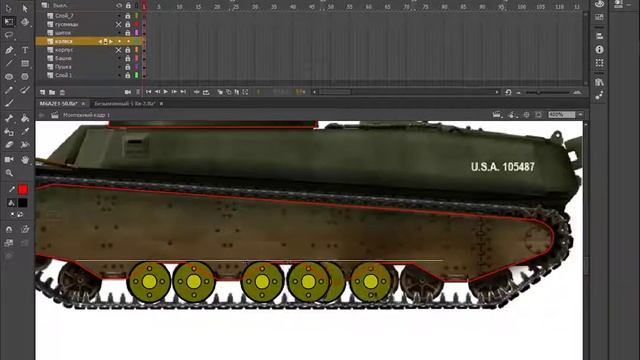This screenshot has height=360, width=640.
Task: Select the Eyedropper tool
Action: (x=25, y=132)
